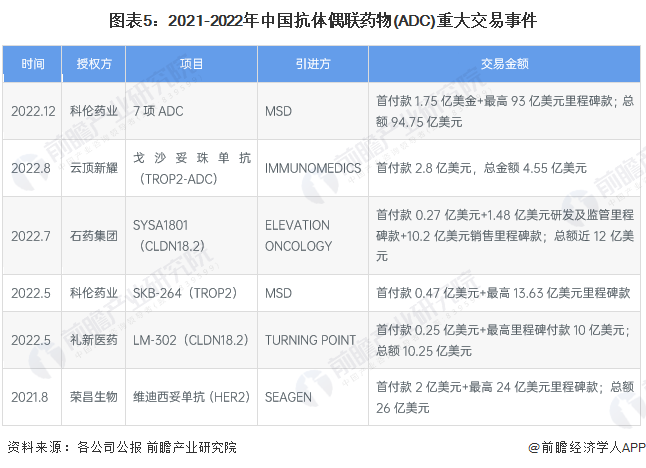Image resolution: width=646 pixels, height=468 pixels.
Task: Click the 云顶新耀 licensor cell
Action: tap(94, 168)
